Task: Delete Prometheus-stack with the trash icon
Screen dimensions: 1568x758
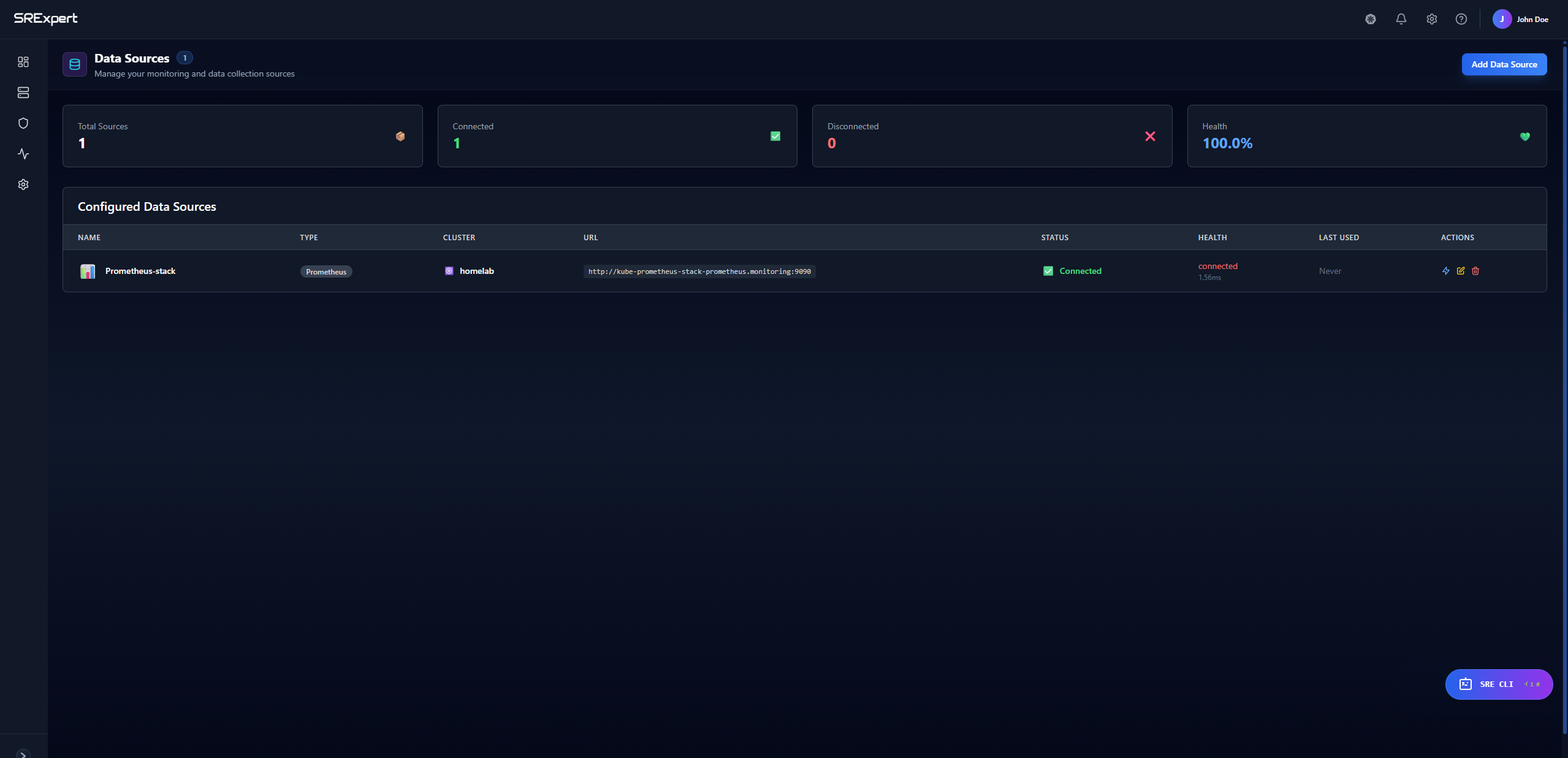Action: [x=1475, y=271]
